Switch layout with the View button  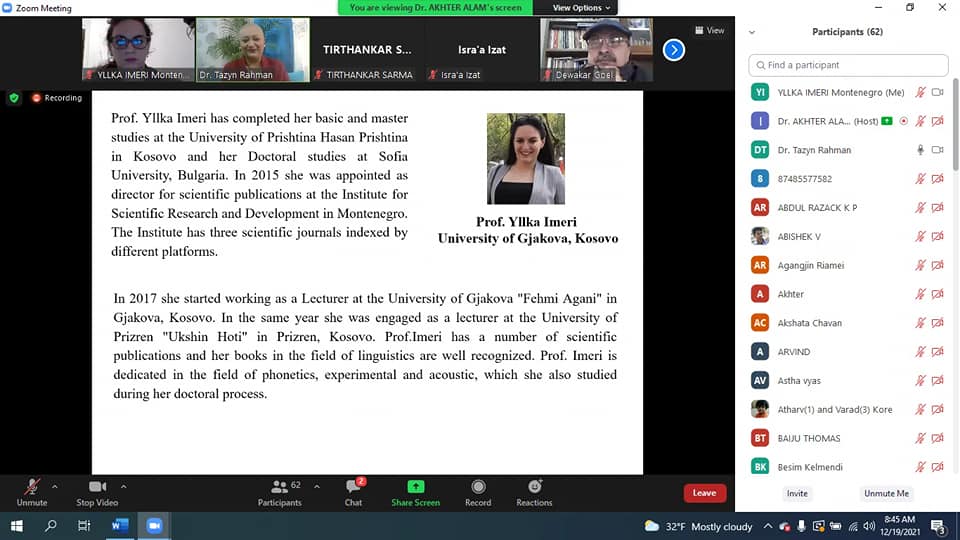point(710,30)
